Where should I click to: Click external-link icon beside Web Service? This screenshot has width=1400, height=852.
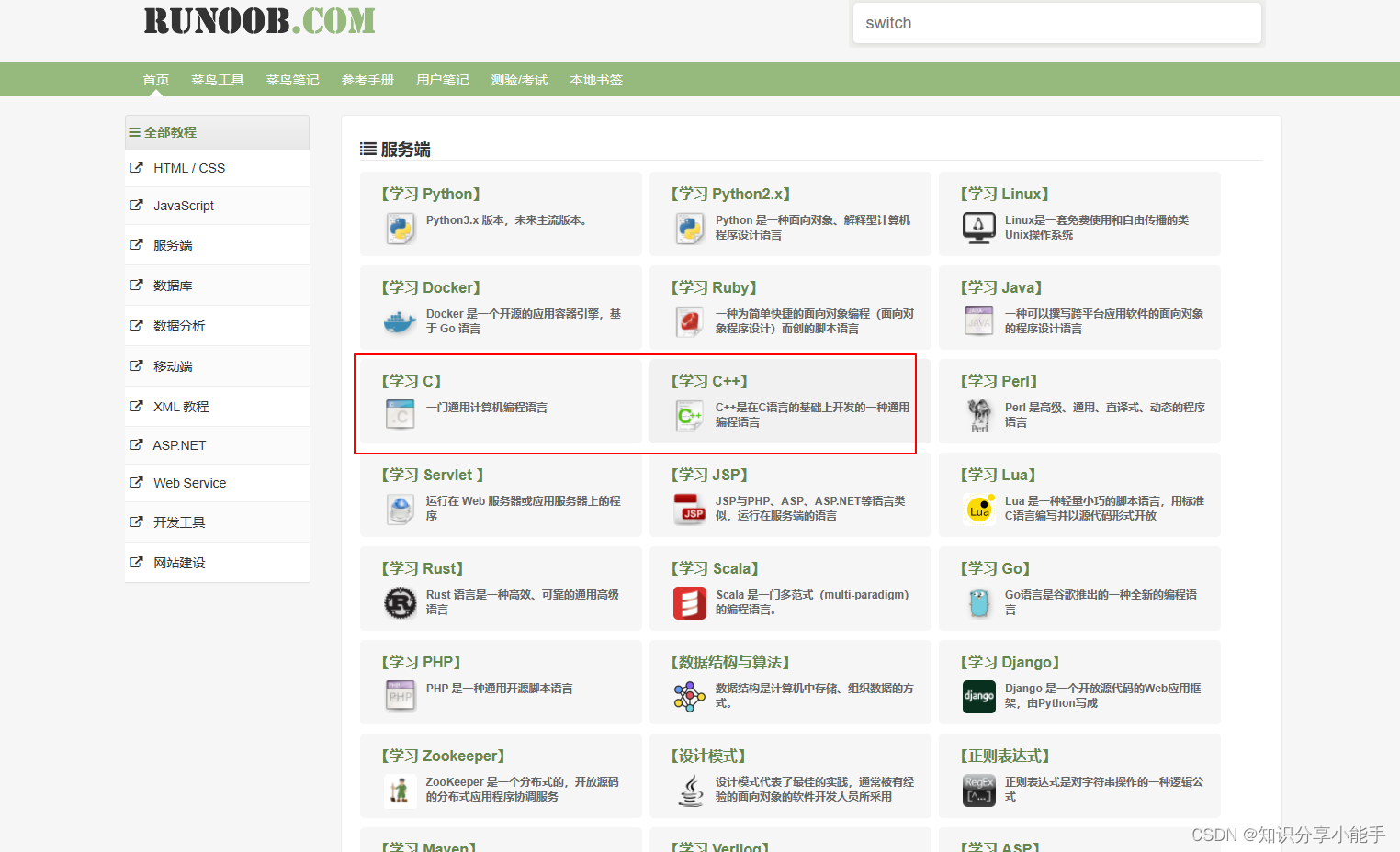(136, 482)
